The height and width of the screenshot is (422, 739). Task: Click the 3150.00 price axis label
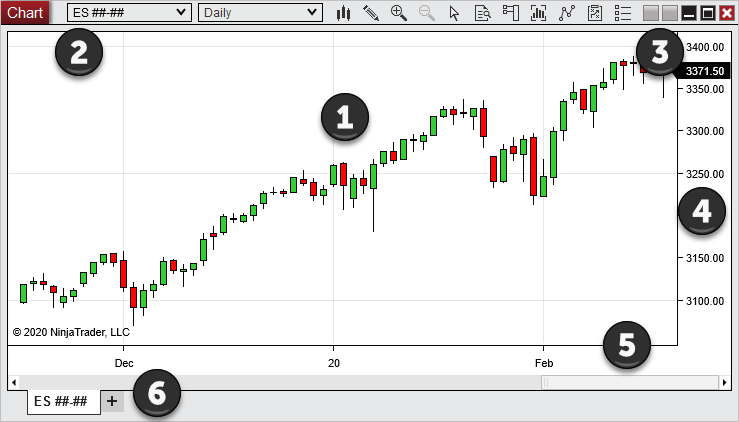pyautogui.click(x=705, y=258)
